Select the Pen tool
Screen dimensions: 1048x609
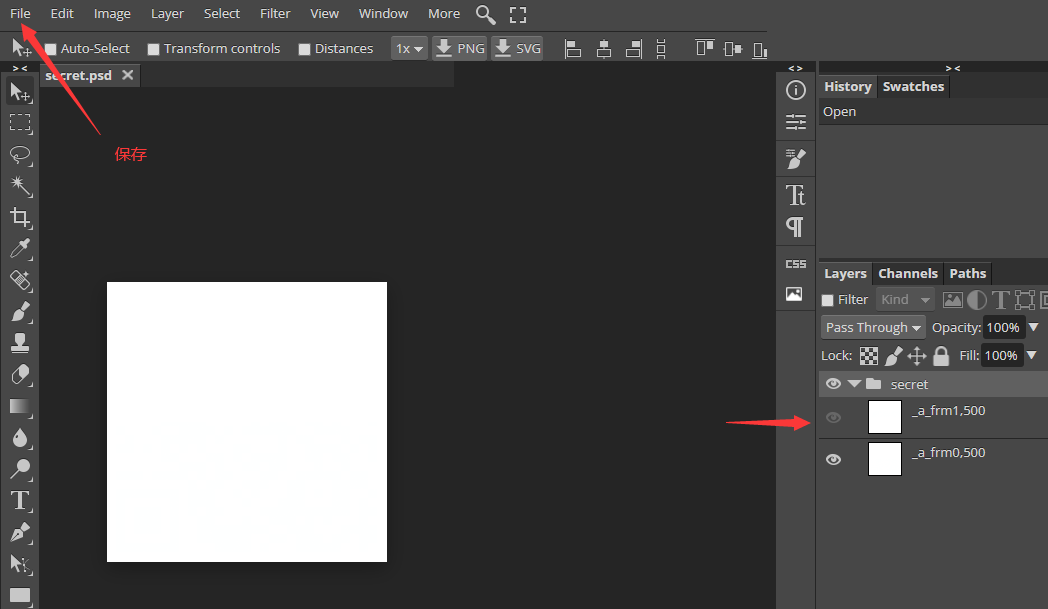[20, 532]
